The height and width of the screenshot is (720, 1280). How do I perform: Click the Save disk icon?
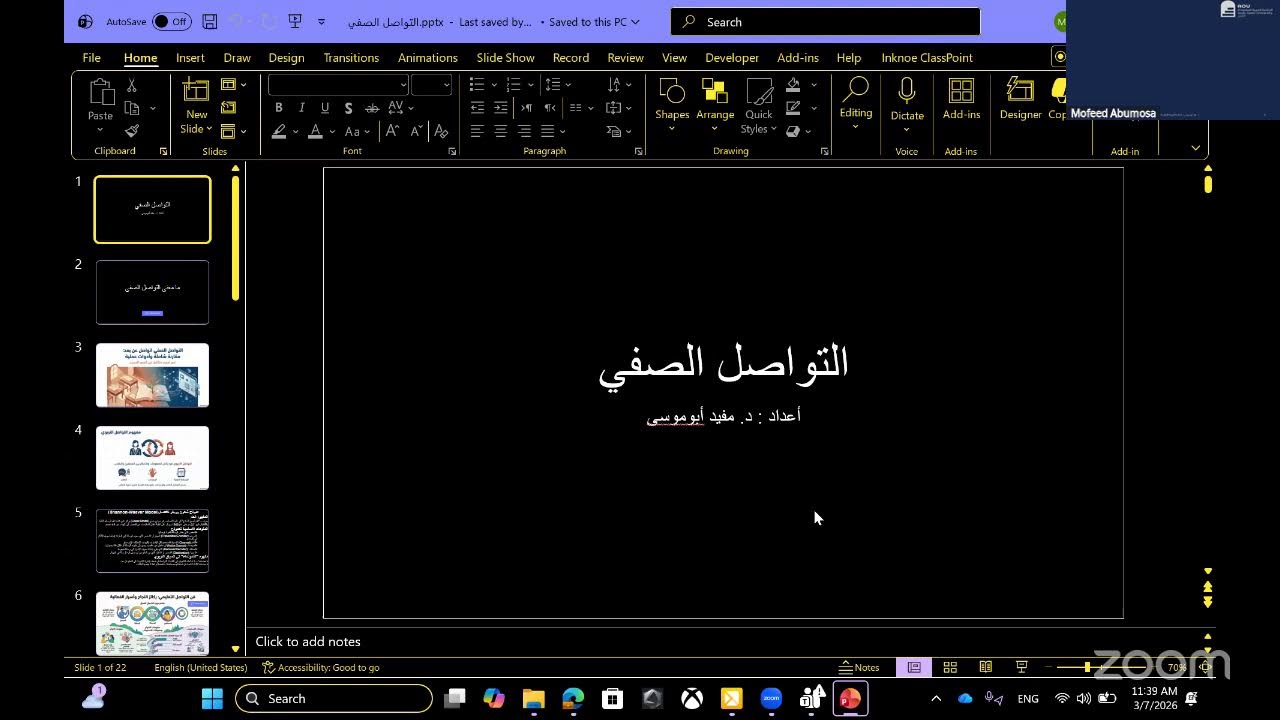pyautogui.click(x=209, y=21)
